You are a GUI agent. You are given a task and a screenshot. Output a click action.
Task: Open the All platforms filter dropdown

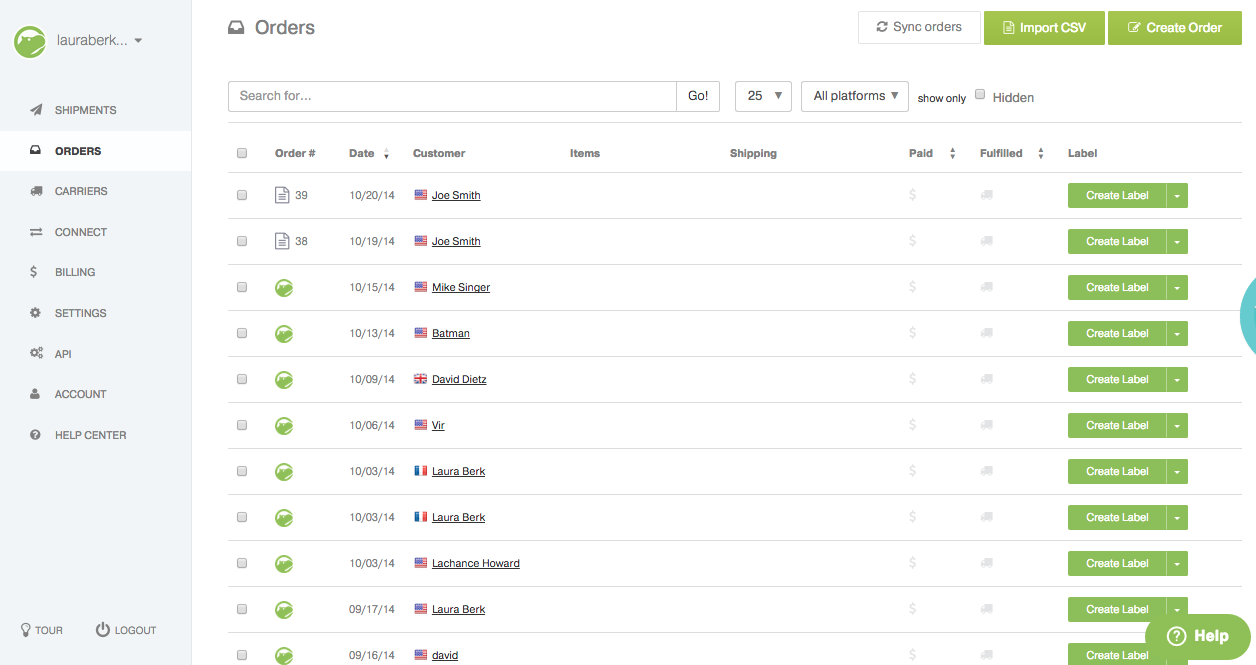coord(855,96)
